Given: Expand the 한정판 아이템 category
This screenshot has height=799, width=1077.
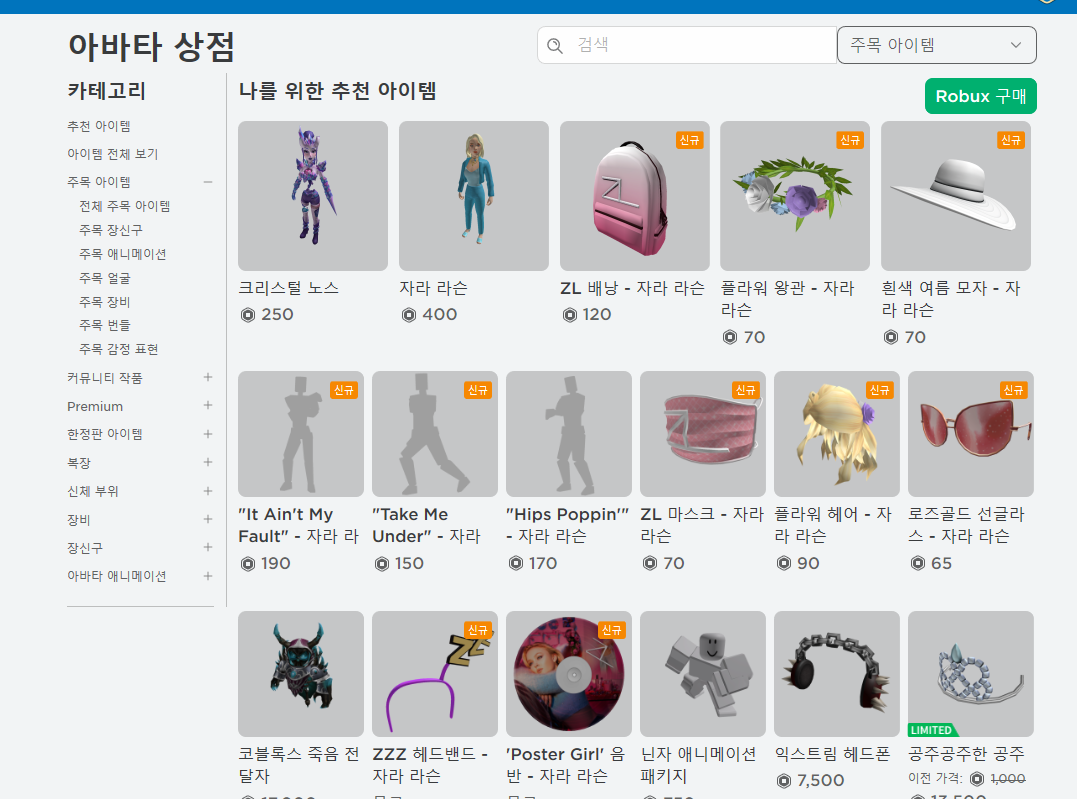Looking at the screenshot, I should 207,434.
